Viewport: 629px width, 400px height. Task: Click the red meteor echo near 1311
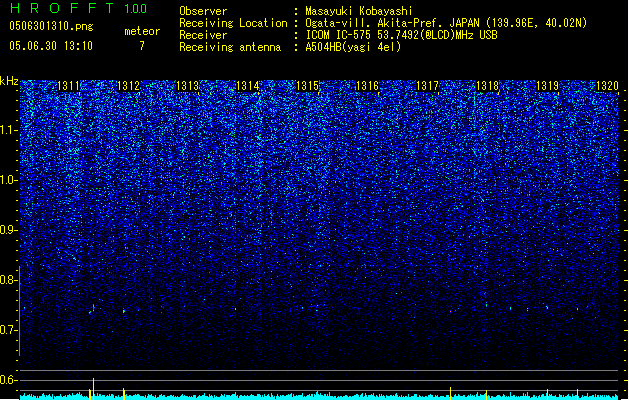(93, 308)
